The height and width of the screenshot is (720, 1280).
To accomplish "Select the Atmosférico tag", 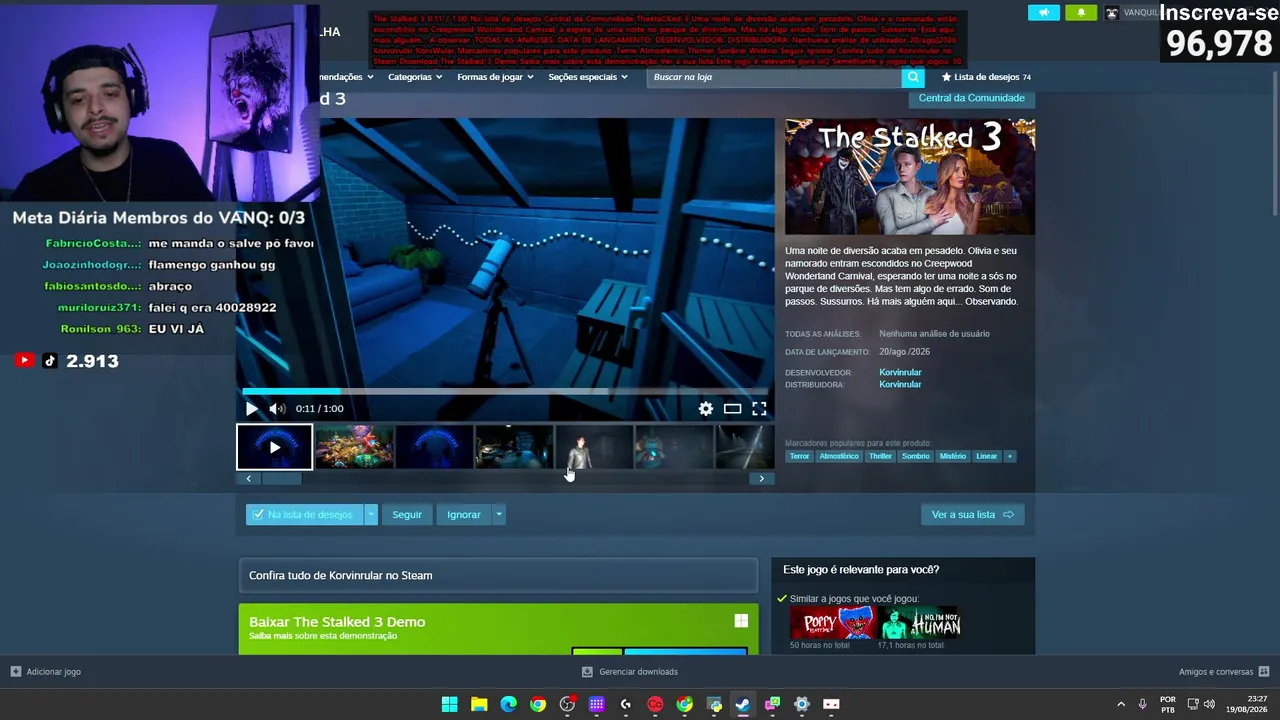I will pyautogui.click(x=839, y=456).
